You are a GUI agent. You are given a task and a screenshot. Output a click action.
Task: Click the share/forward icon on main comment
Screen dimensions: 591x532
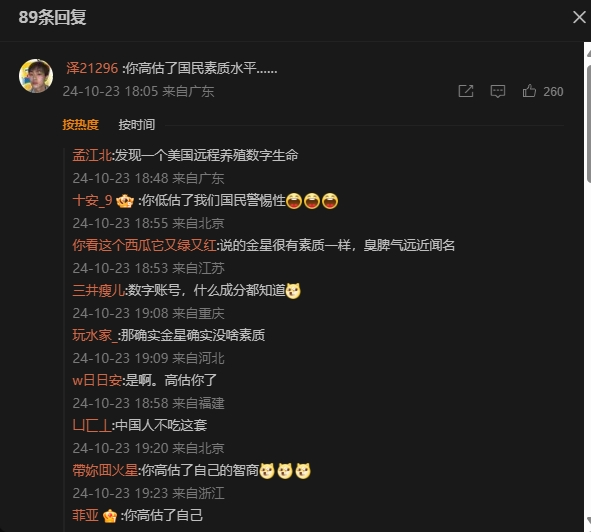465,91
